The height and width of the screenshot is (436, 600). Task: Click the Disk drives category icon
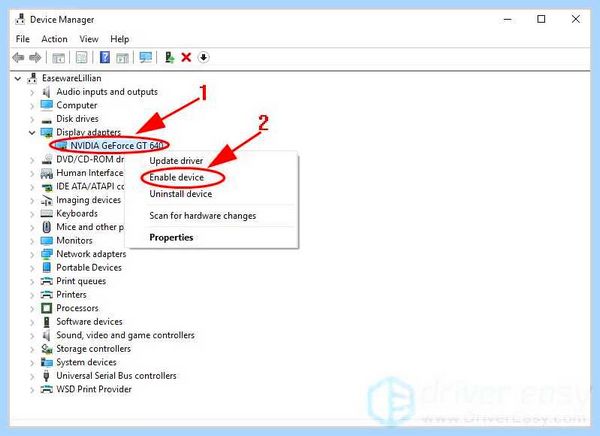coord(46,119)
